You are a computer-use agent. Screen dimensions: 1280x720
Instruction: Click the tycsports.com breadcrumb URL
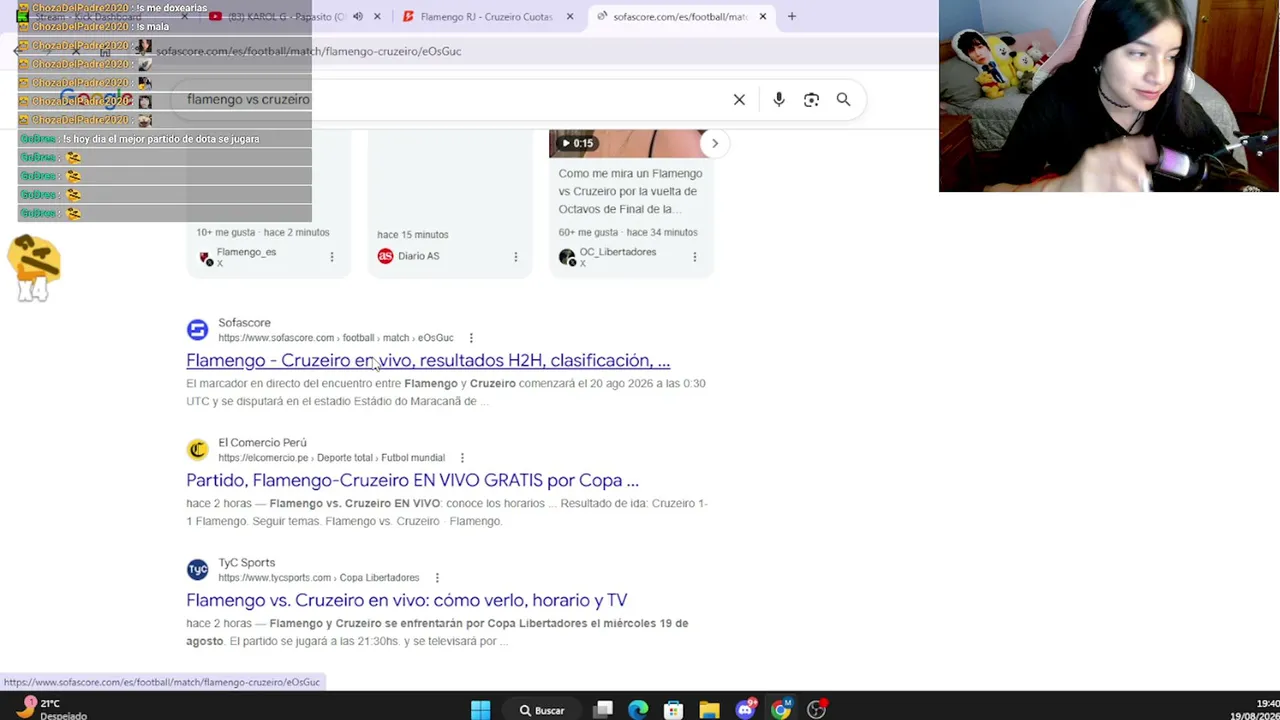318,578
